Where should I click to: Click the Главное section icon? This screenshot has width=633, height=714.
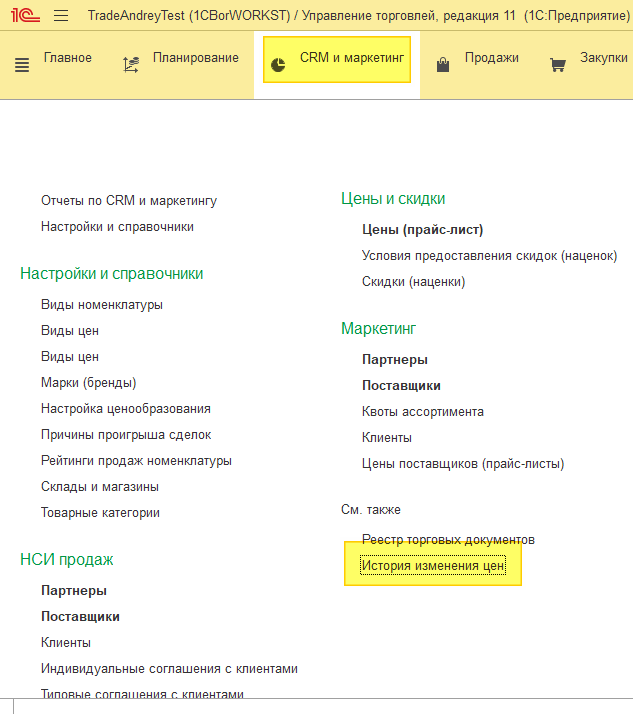coord(22,65)
